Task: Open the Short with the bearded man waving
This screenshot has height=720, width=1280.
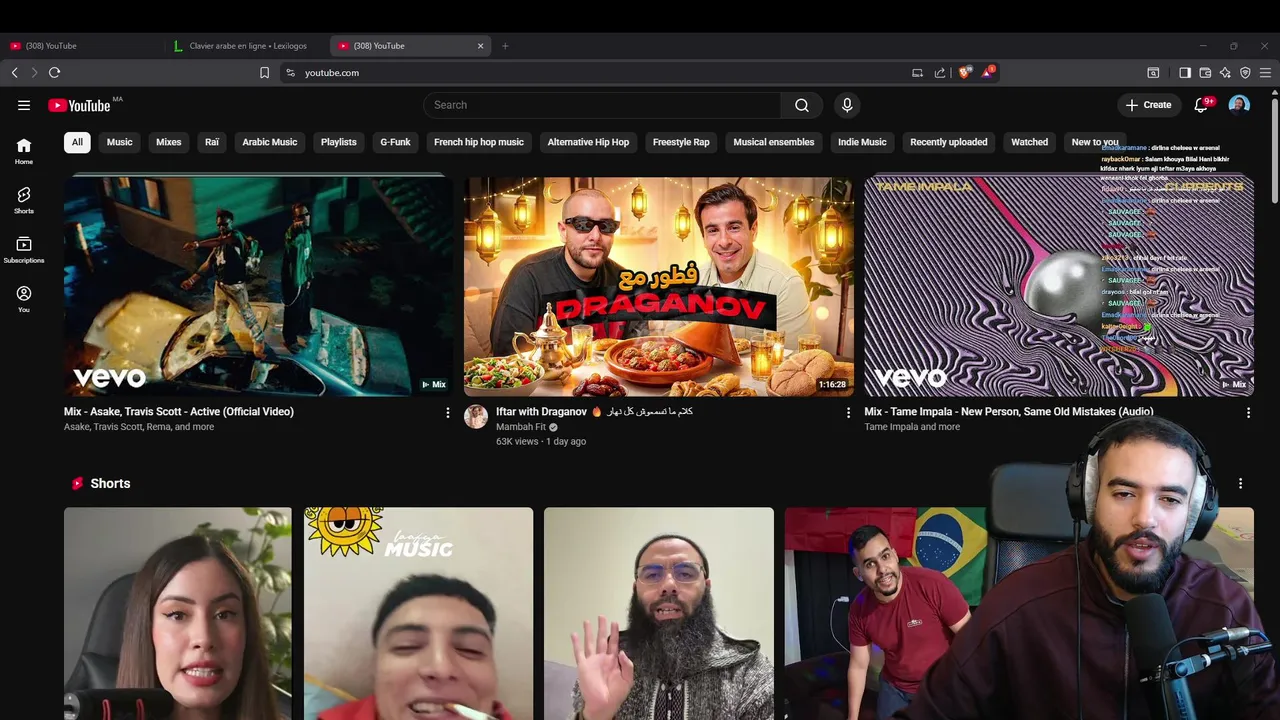Action: click(659, 613)
